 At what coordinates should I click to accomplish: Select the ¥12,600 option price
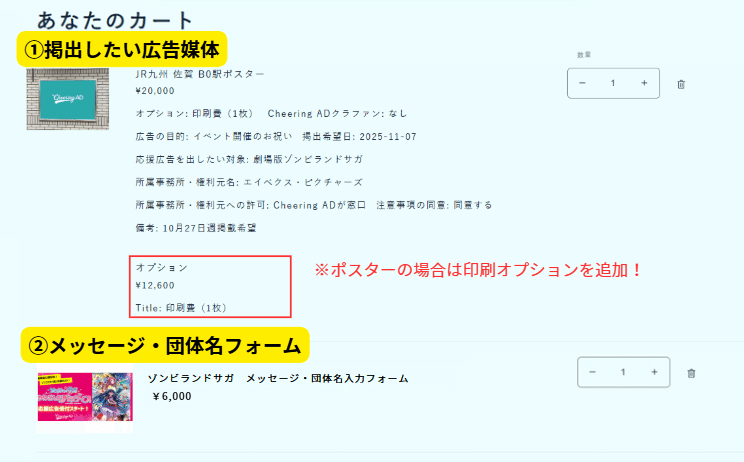[155, 285]
